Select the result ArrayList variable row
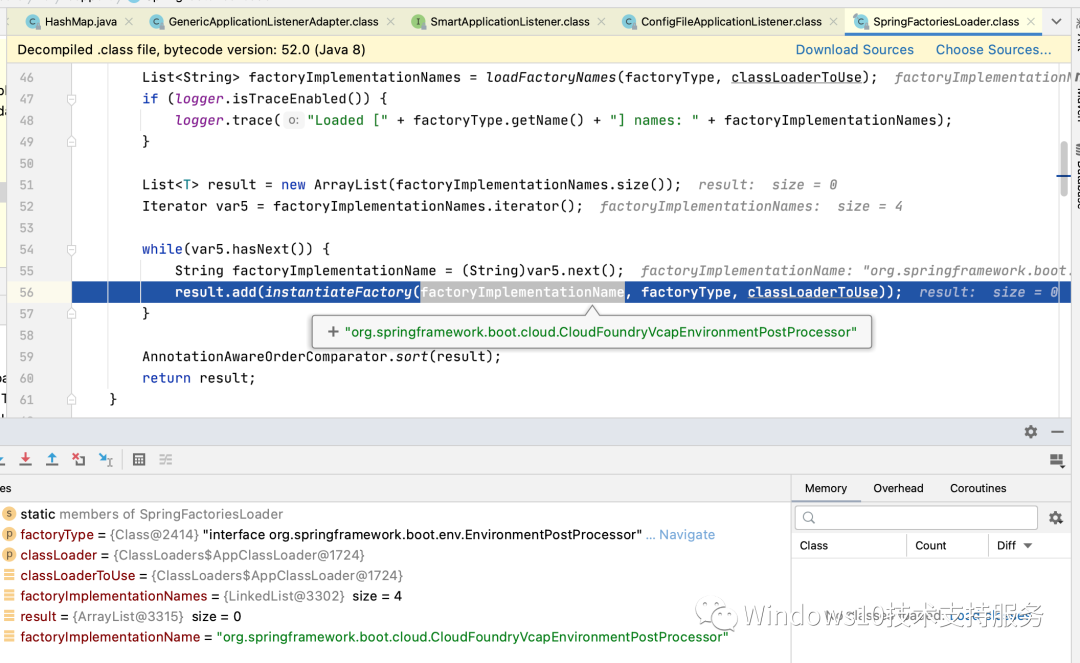 (x=395, y=616)
